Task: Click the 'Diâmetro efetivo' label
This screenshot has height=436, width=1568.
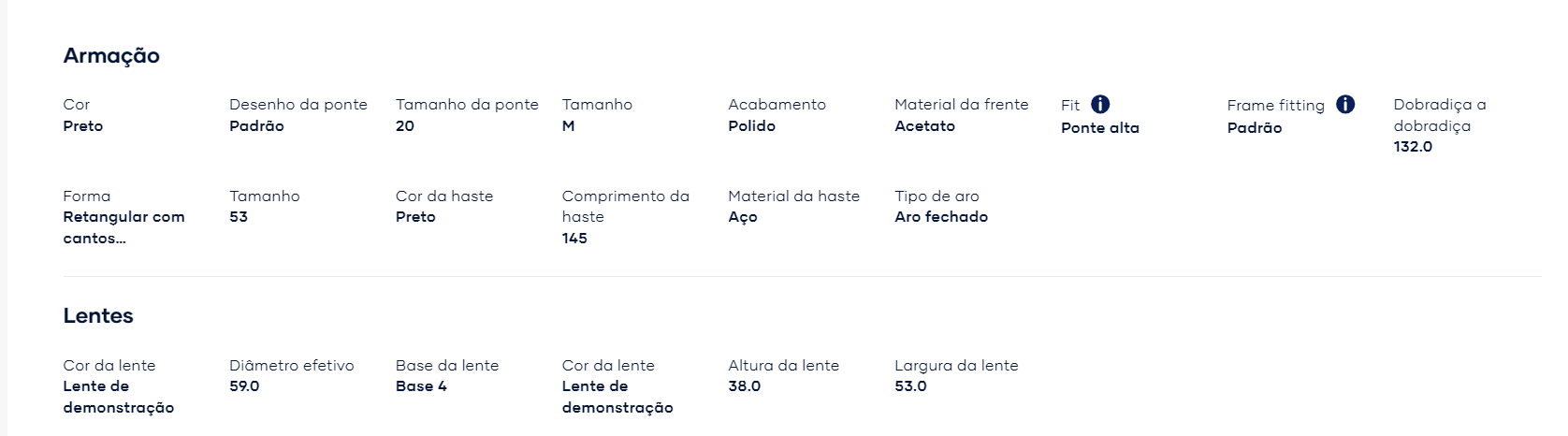Action: coord(292,366)
